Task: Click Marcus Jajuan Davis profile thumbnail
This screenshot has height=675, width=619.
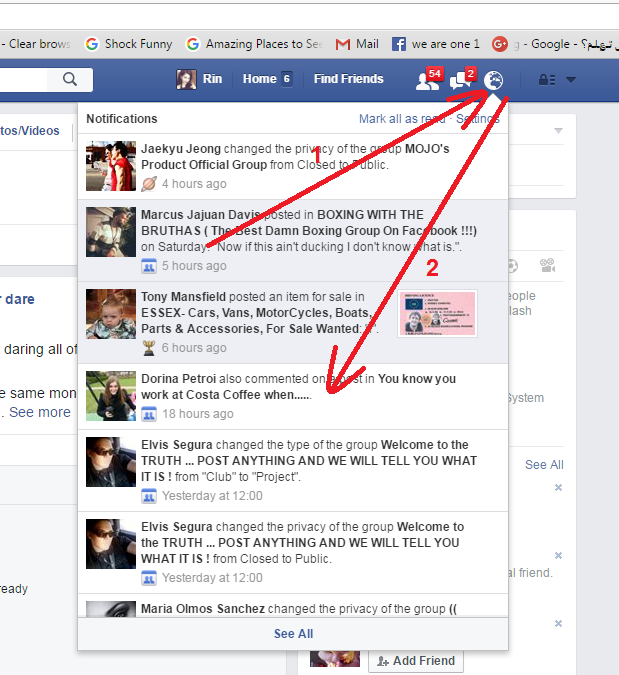Action: click(111, 232)
